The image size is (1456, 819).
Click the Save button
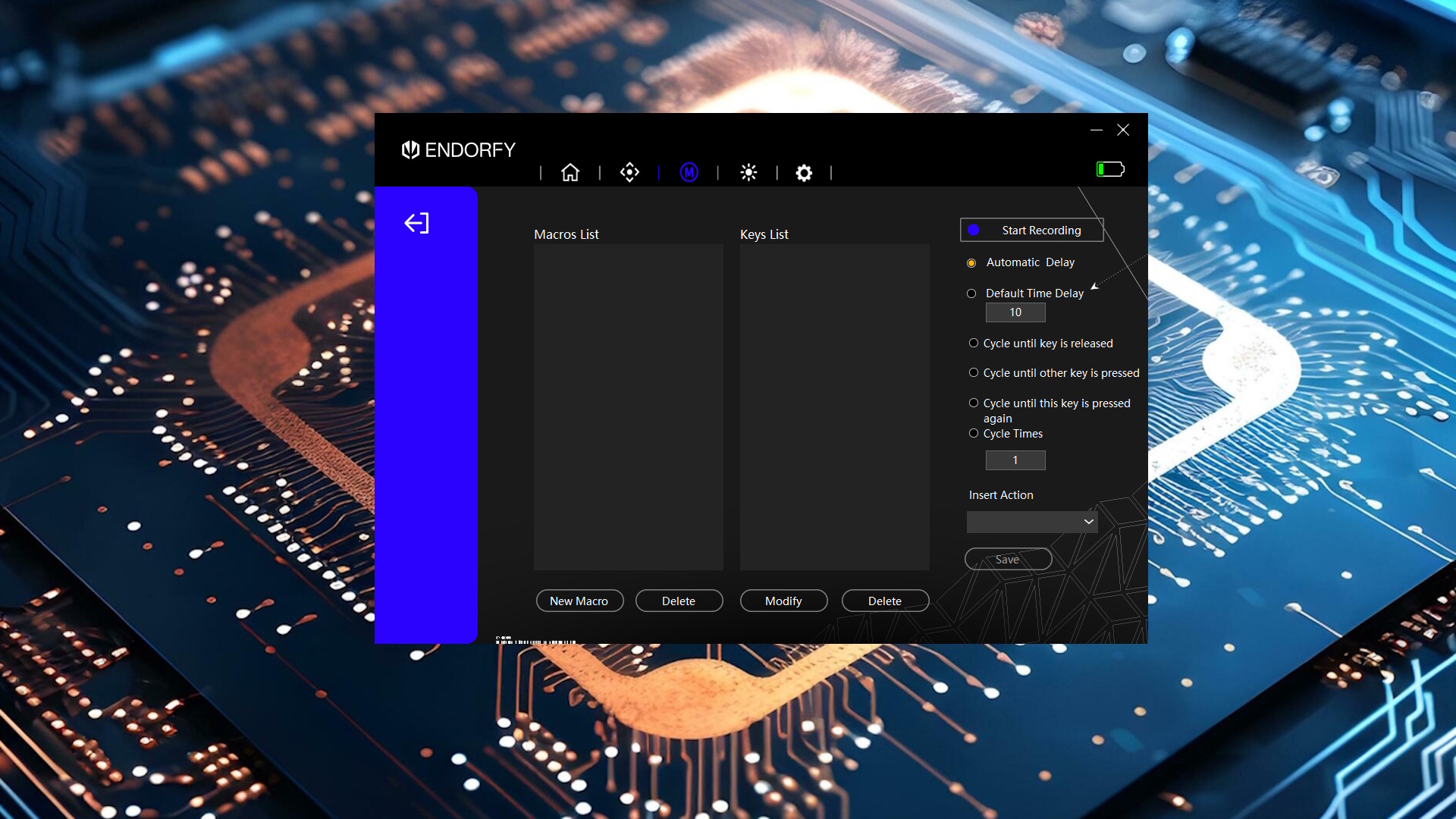1008,560
